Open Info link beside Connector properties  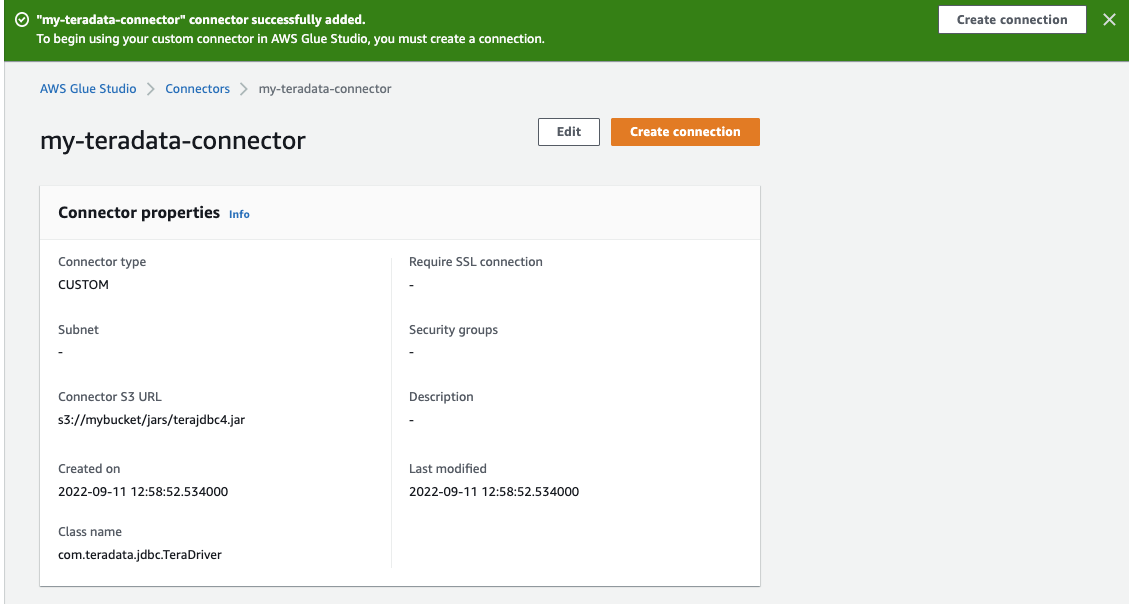[239, 214]
